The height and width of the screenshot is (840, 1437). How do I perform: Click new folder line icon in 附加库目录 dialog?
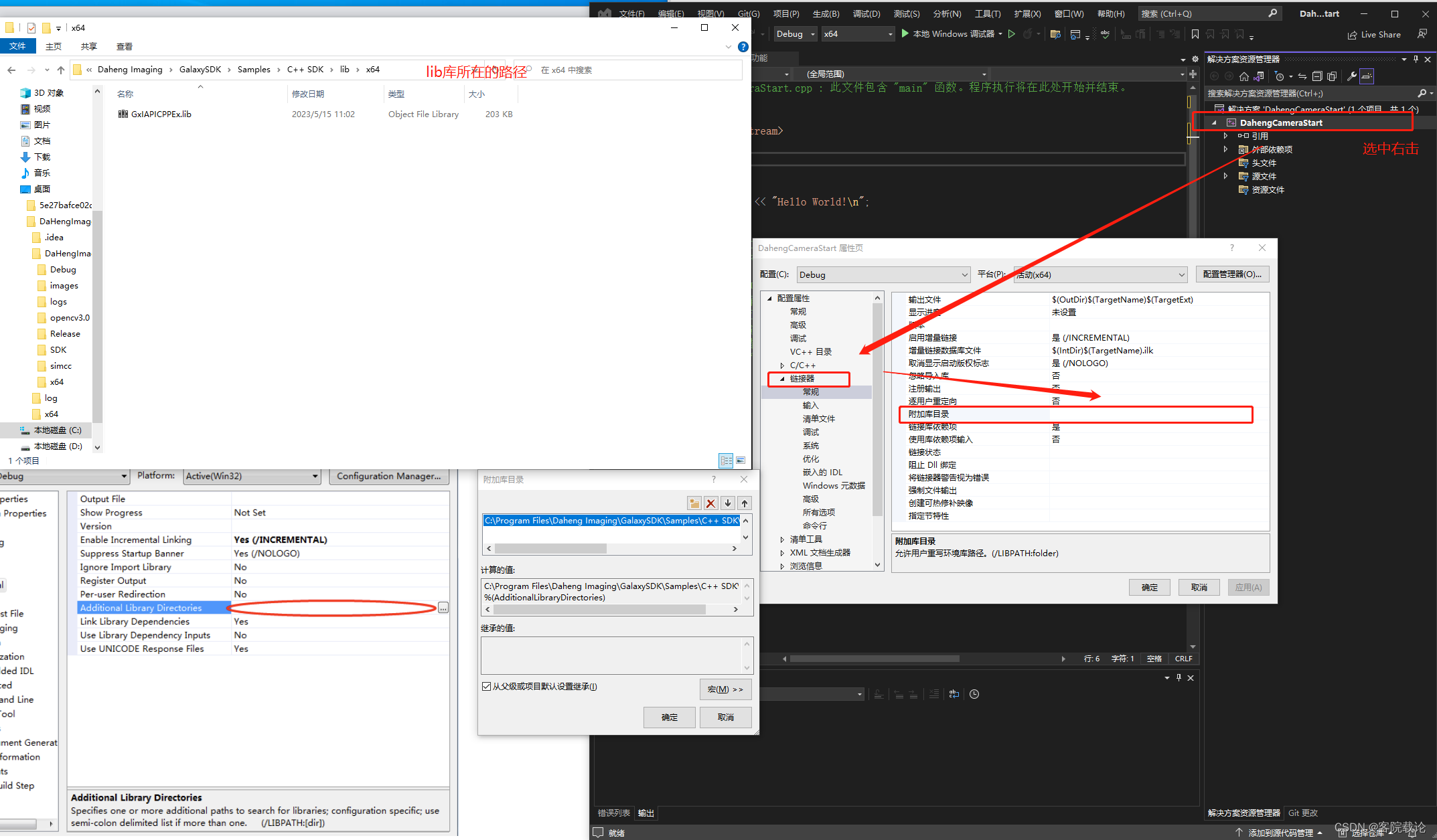(694, 503)
